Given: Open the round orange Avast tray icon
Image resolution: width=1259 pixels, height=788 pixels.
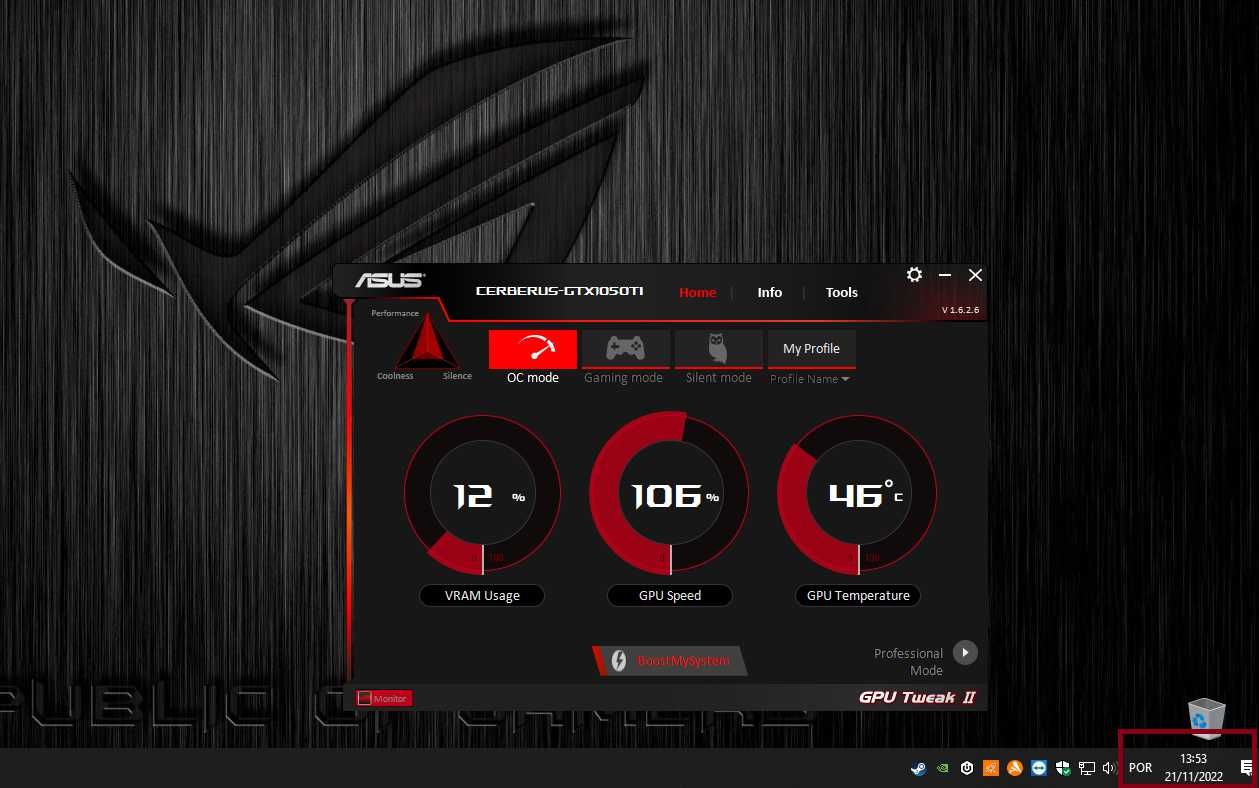Looking at the screenshot, I should (x=1015, y=768).
